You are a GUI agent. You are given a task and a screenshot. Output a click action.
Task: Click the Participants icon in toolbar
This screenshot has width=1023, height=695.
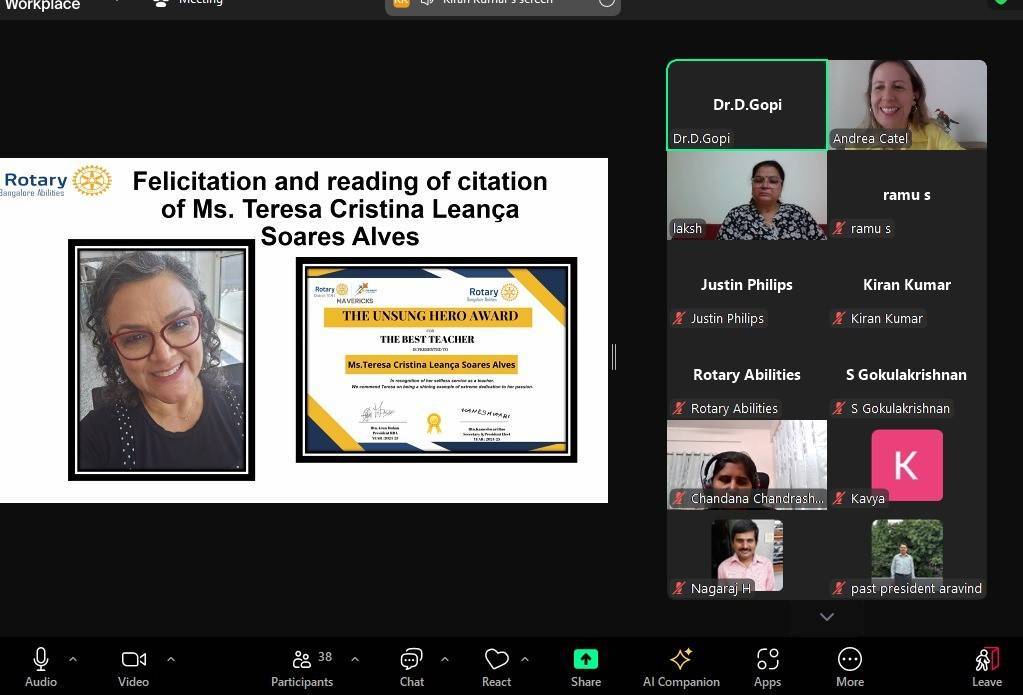301,660
